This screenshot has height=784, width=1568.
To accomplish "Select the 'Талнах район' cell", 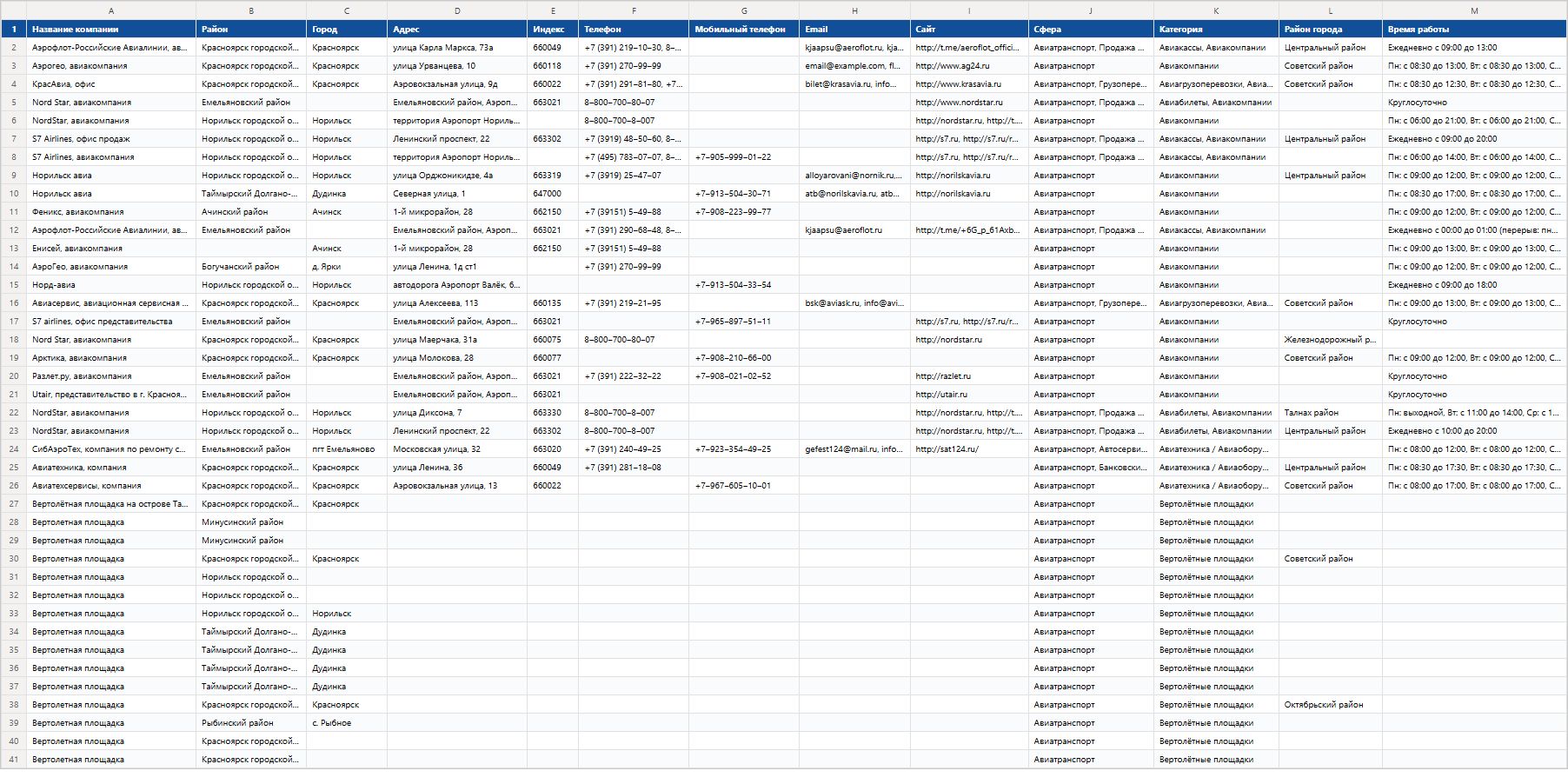I will pyautogui.click(x=1331, y=413).
